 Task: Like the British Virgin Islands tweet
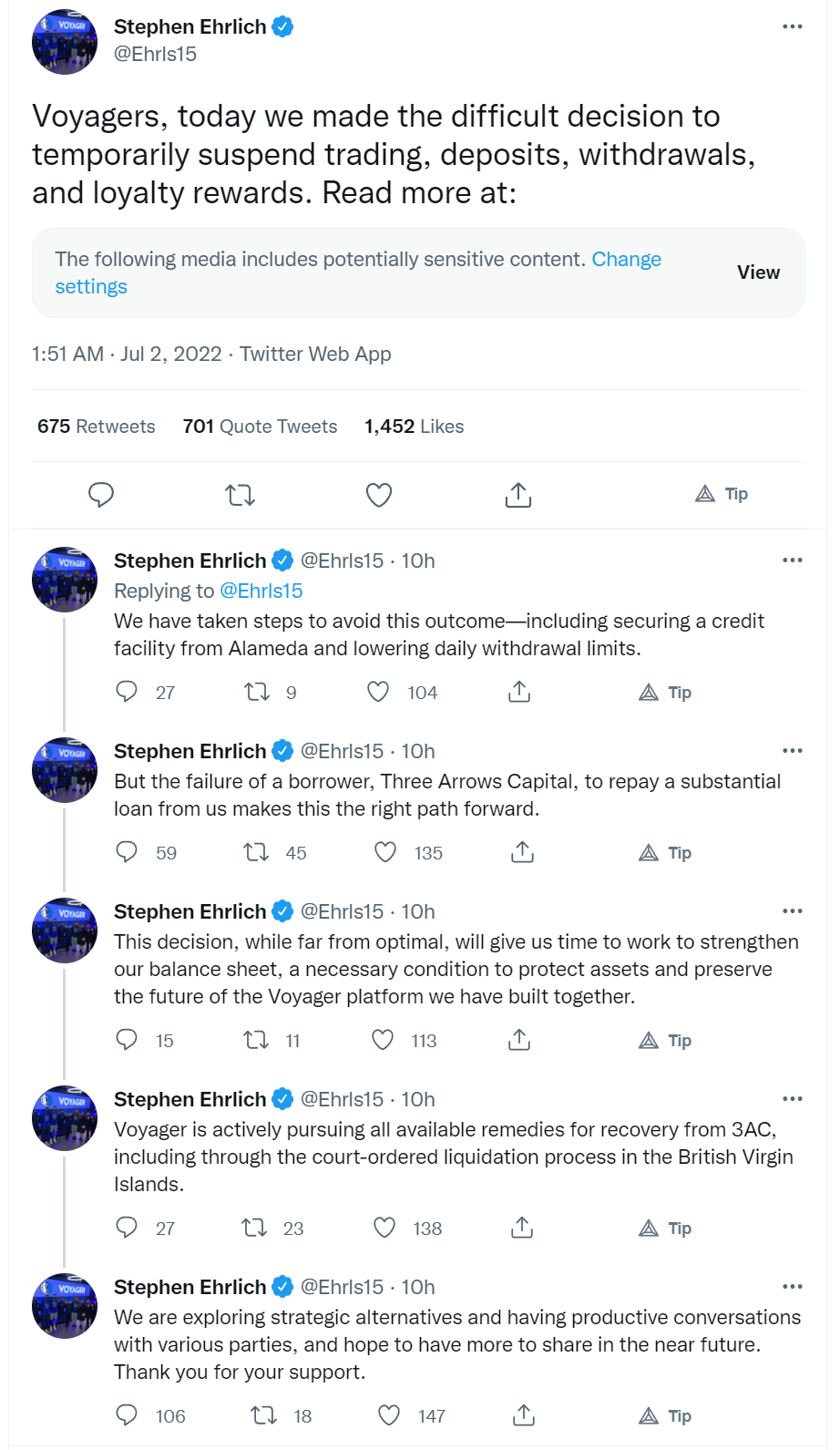coord(384,1228)
